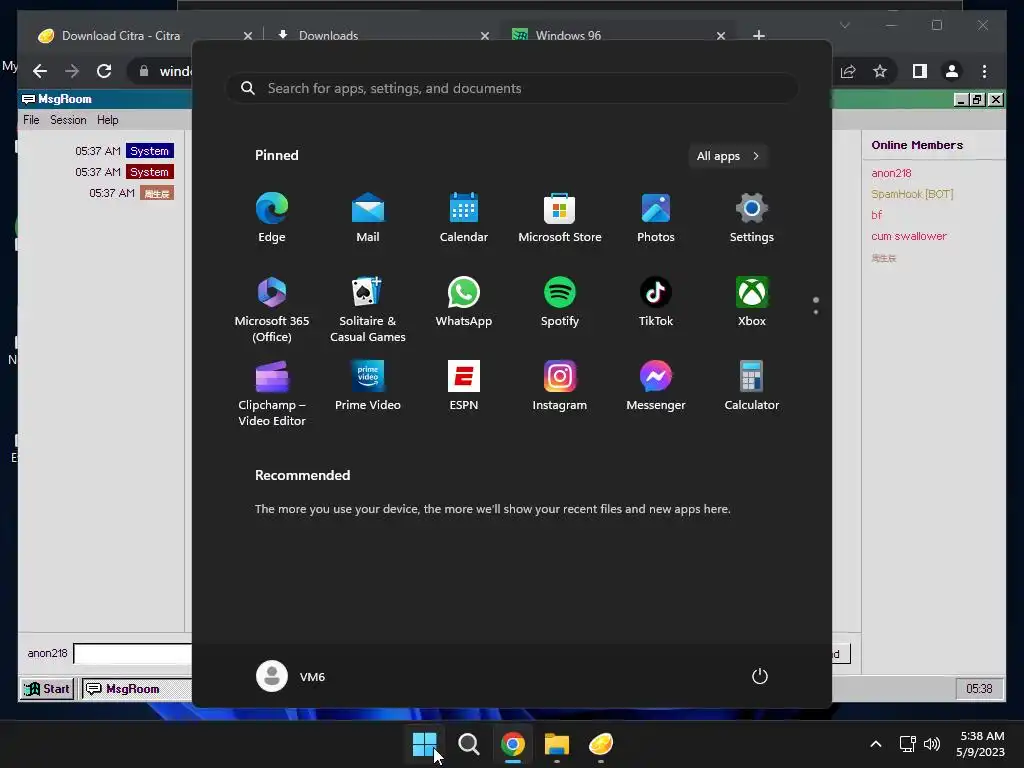The height and width of the screenshot is (768, 1024).
Task: Select member anon218 in Online Members
Action: coord(891,173)
